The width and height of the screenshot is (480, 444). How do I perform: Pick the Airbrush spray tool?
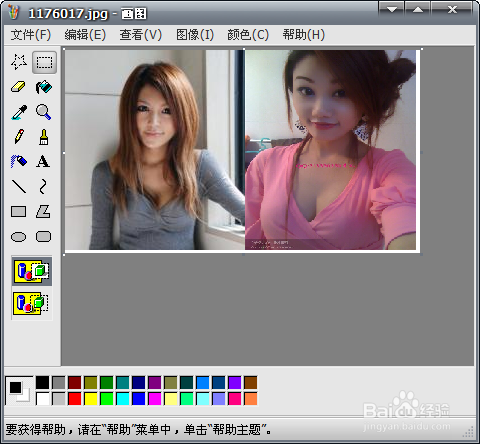pyautogui.click(x=19, y=161)
